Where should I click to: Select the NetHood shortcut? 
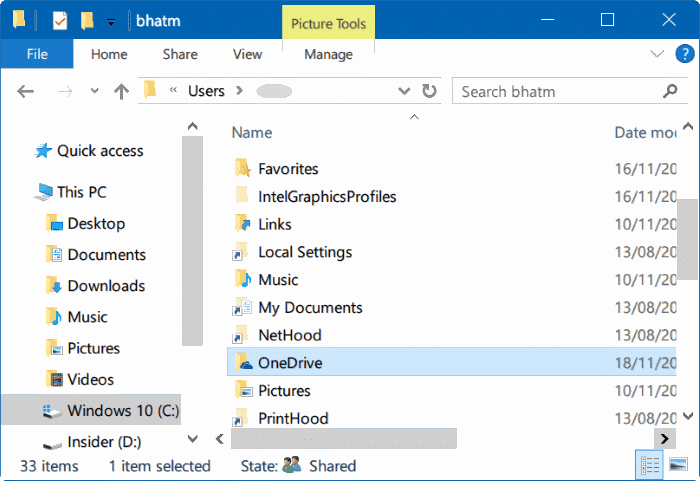pyautogui.click(x=290, y=335)
